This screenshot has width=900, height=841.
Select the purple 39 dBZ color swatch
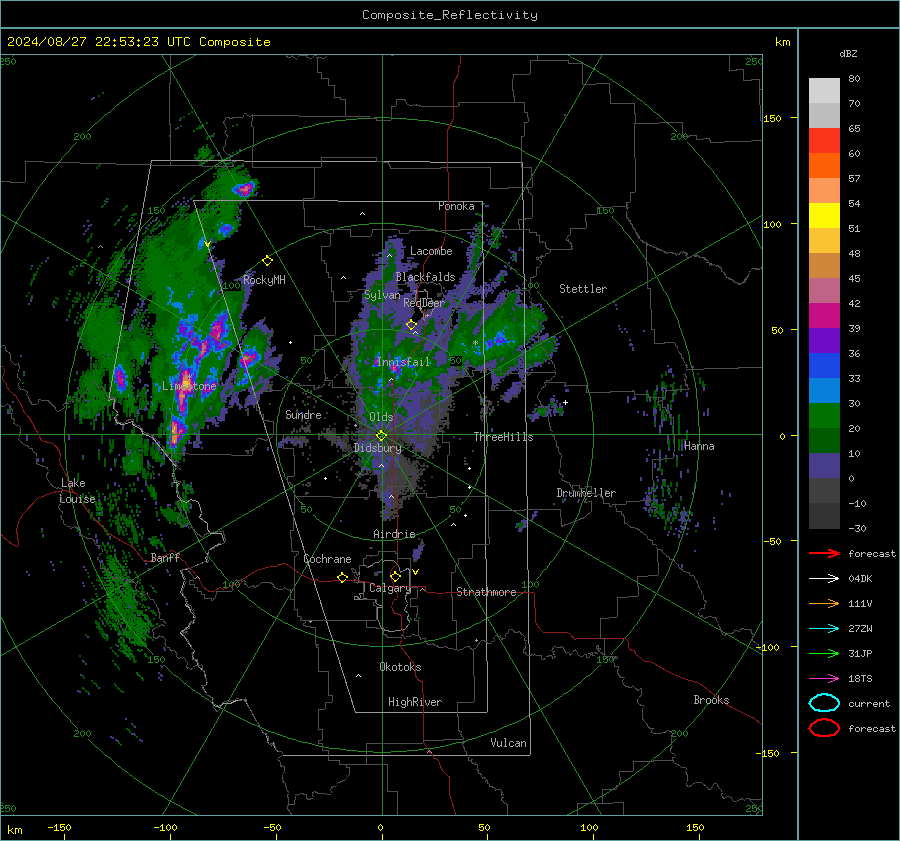click(824, 340)
